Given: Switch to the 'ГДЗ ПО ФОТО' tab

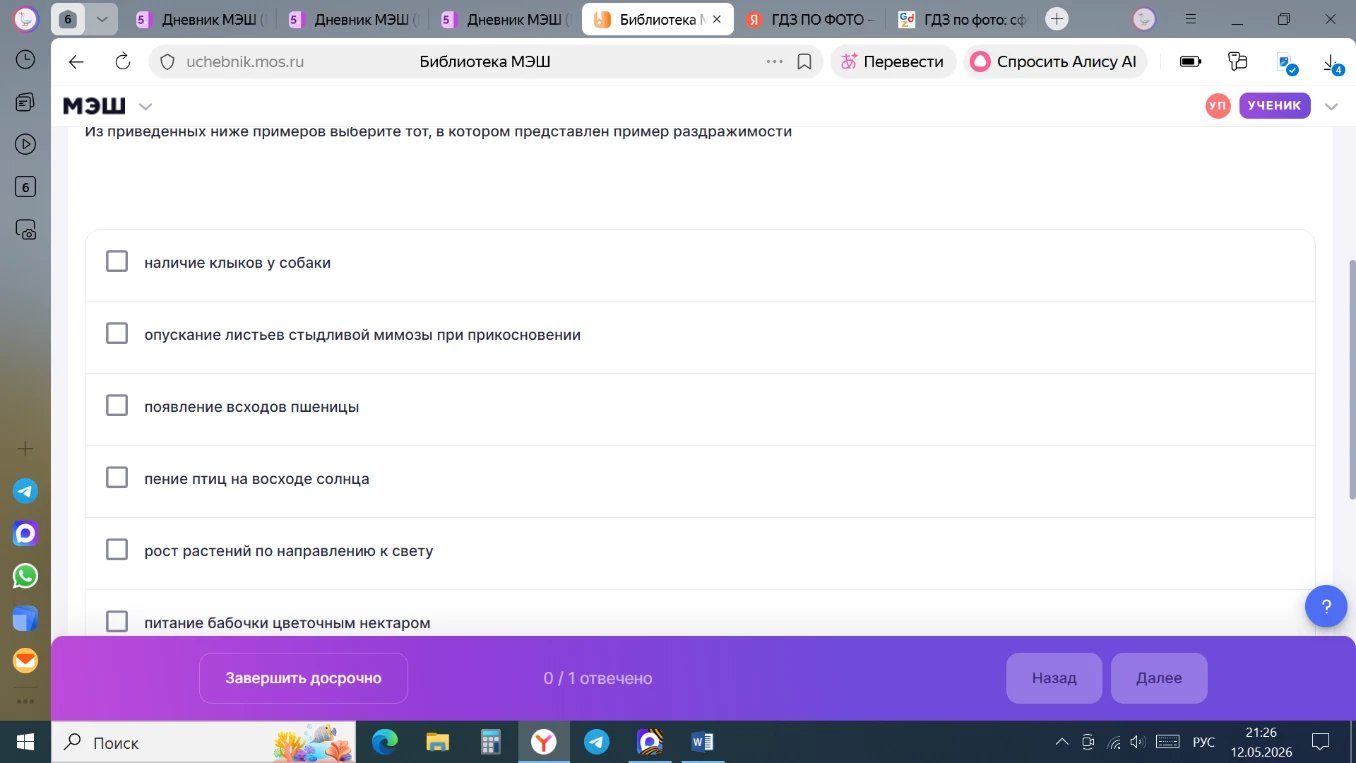Looking at the screenshot, I should [x=810, y=19].
